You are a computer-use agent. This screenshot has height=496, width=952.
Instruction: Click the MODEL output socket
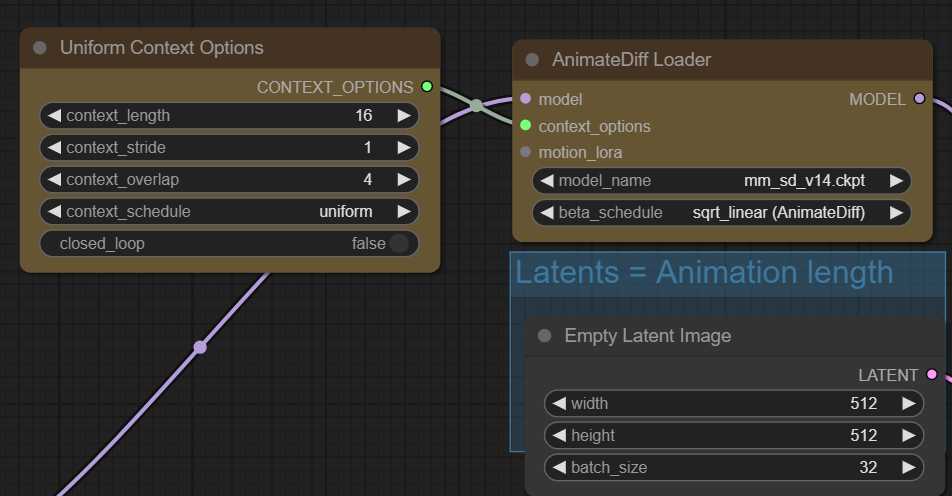coord(920,98)
